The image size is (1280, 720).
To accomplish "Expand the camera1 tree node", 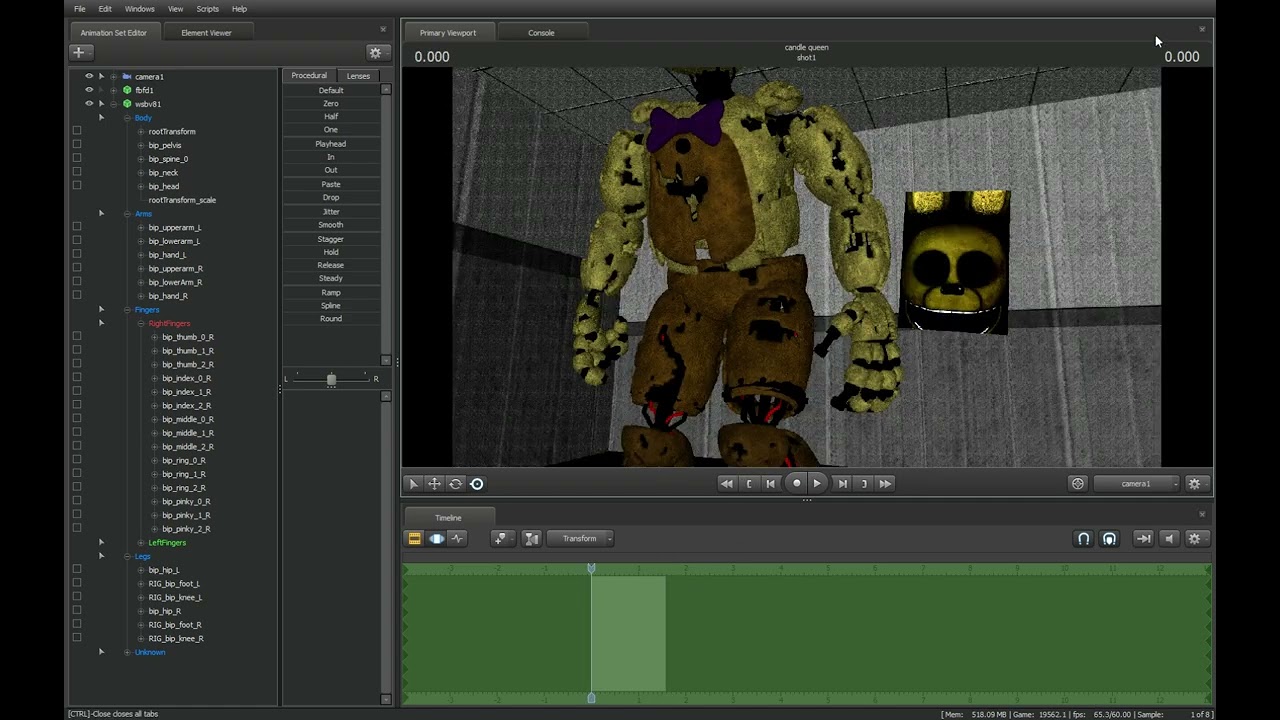I will click(113, 76).
